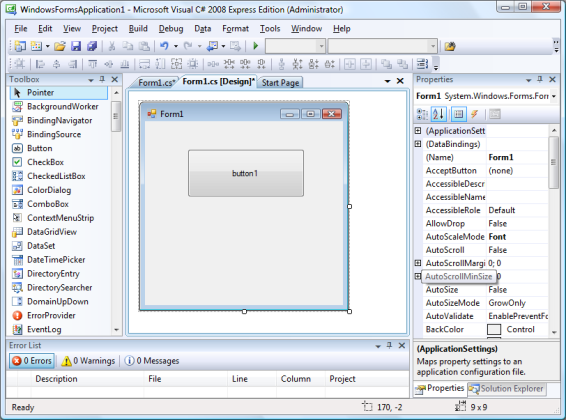The image size is (566, 420).
Task: Click the Properties grid scroll up arrow
Action: [554, 130]
